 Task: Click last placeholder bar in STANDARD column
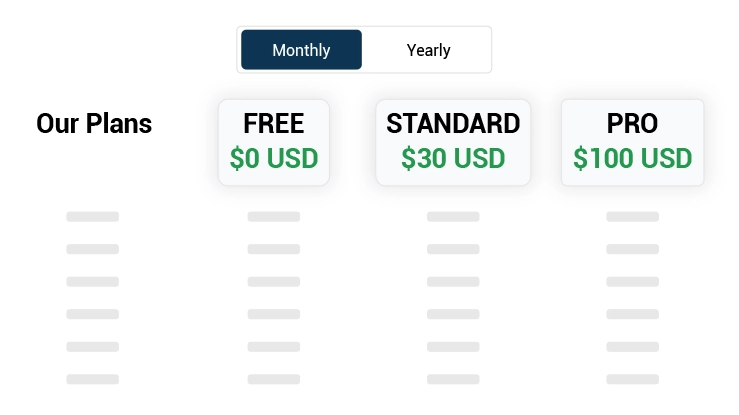coord(453,379)
